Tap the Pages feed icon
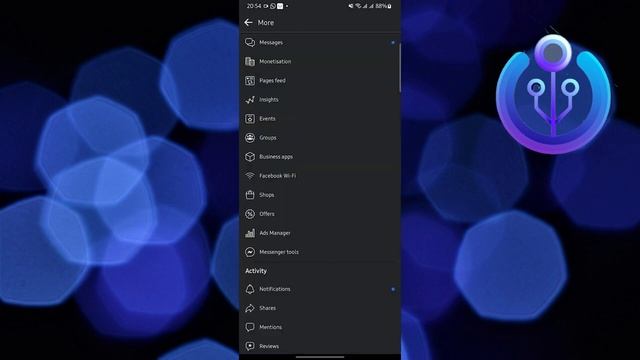This screenshot has height=360, width=640. 250,80
